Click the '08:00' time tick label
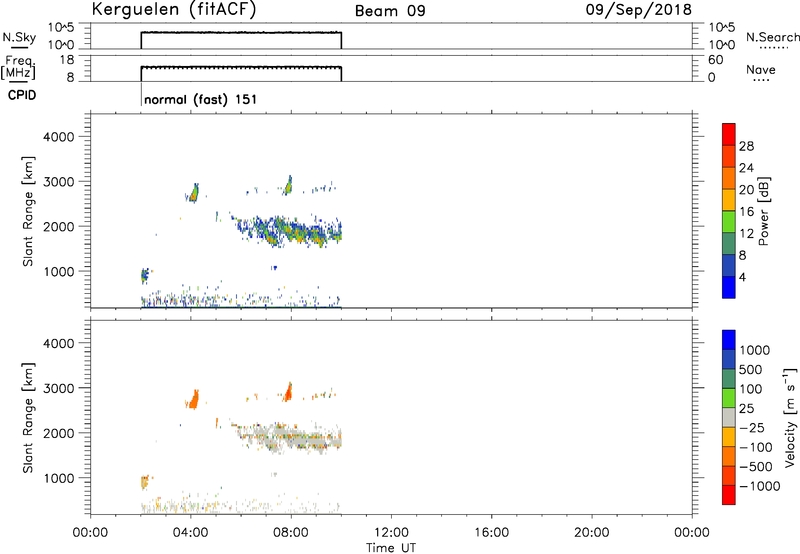This screenshot has height=554, width=800. pyautogui.click(x=291, y=533)
